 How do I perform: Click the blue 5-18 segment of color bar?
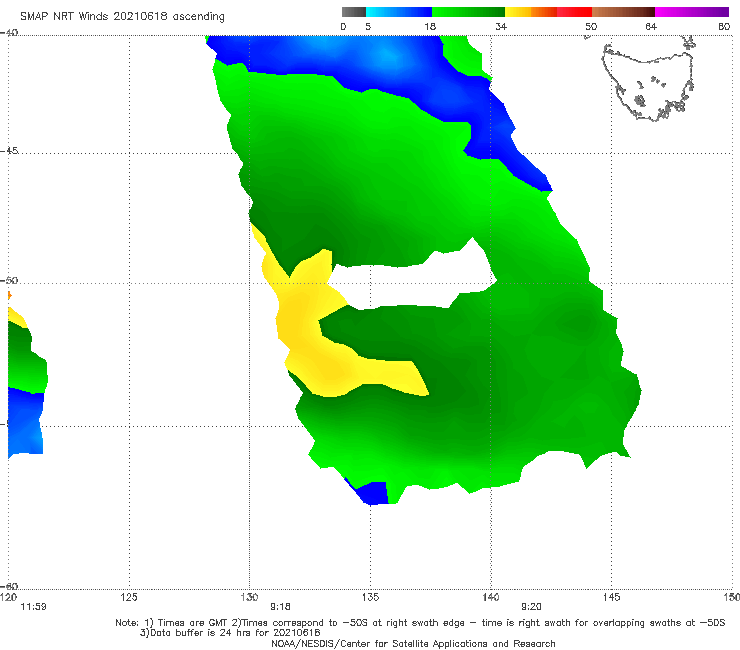(x=399, y=12)
